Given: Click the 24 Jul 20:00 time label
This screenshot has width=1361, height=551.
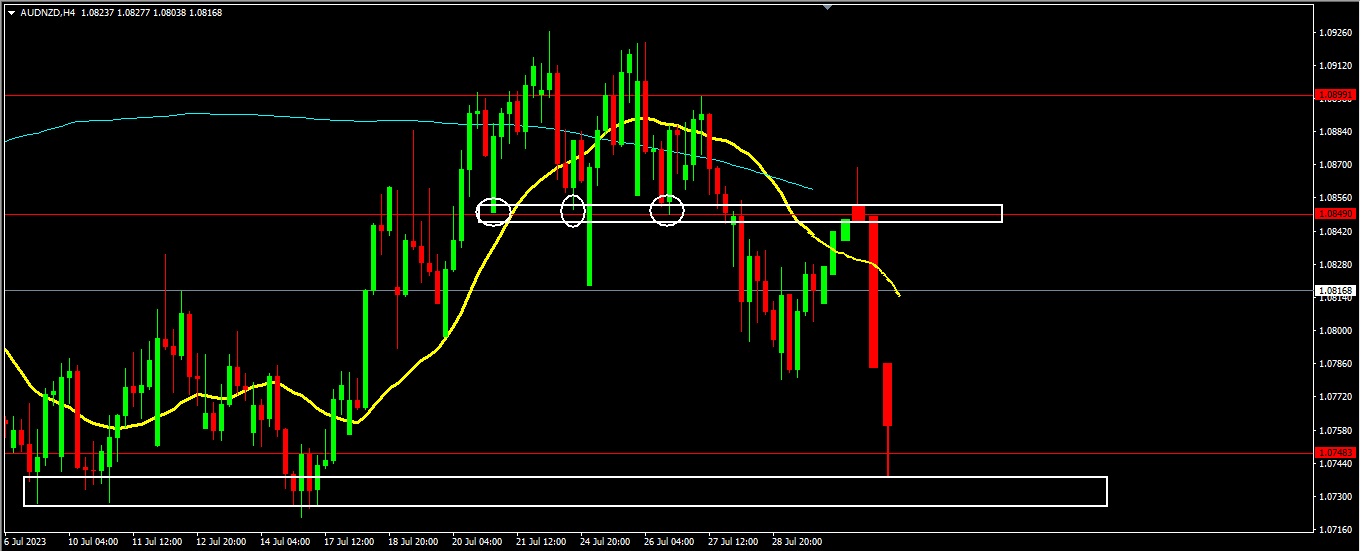Looking at the screenshot, I should pos(604,542).
